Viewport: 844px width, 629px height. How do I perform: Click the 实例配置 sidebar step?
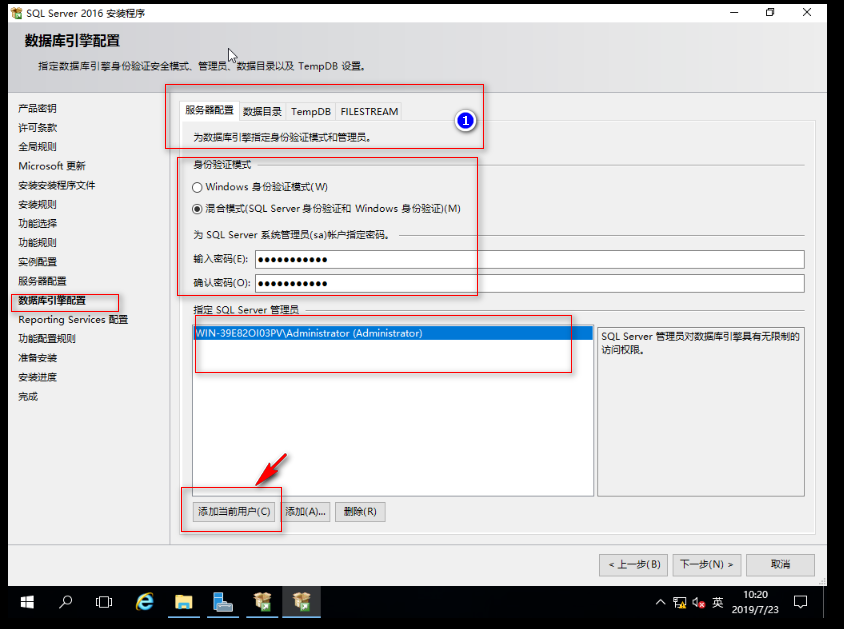point(37,262)
